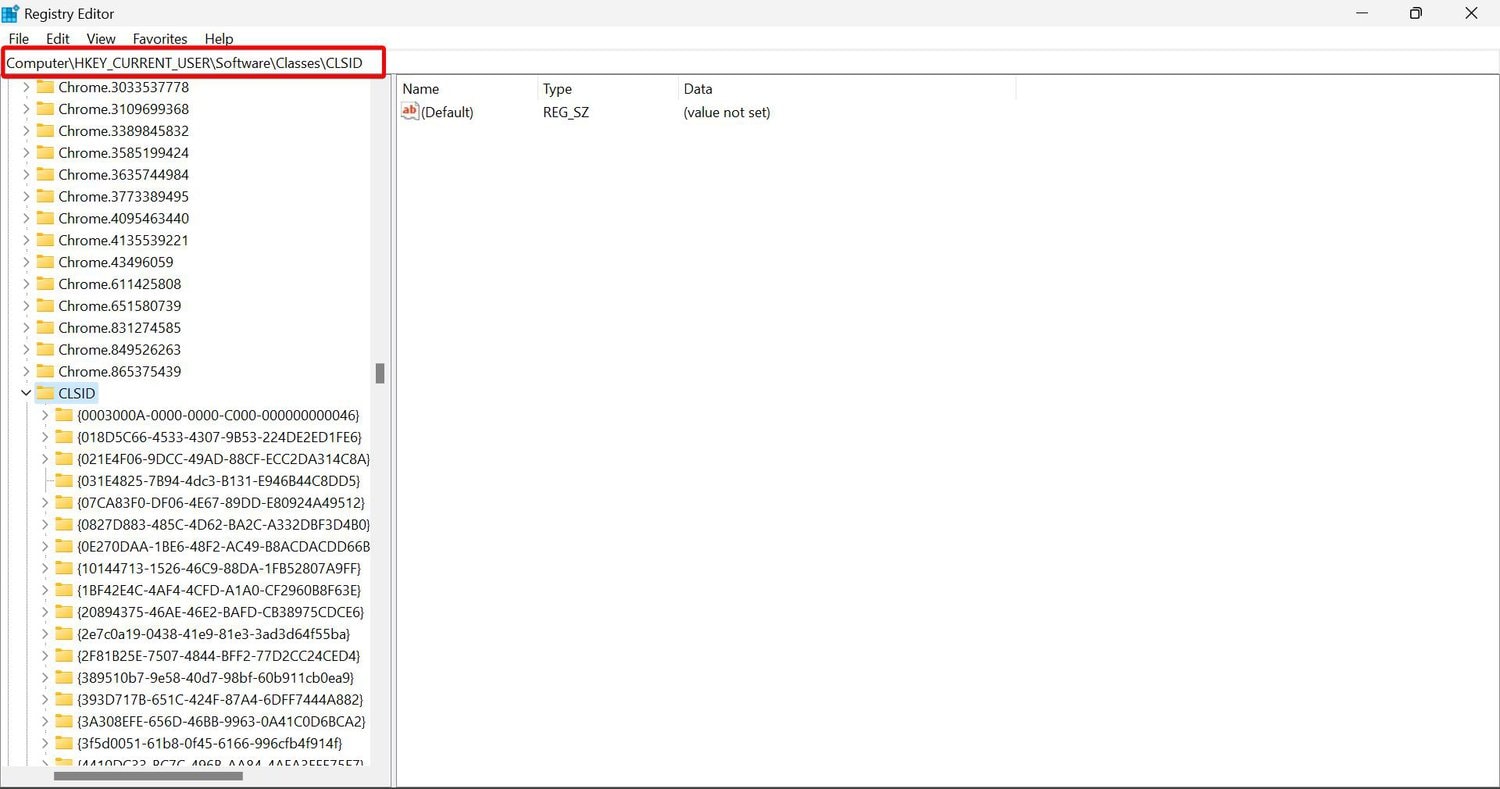Click folder icon of {2e7c0a19-0438-41e9-81e3-3ad3d64f55ba}
This screenshot has width=1500, height=789.
point(64,634)
